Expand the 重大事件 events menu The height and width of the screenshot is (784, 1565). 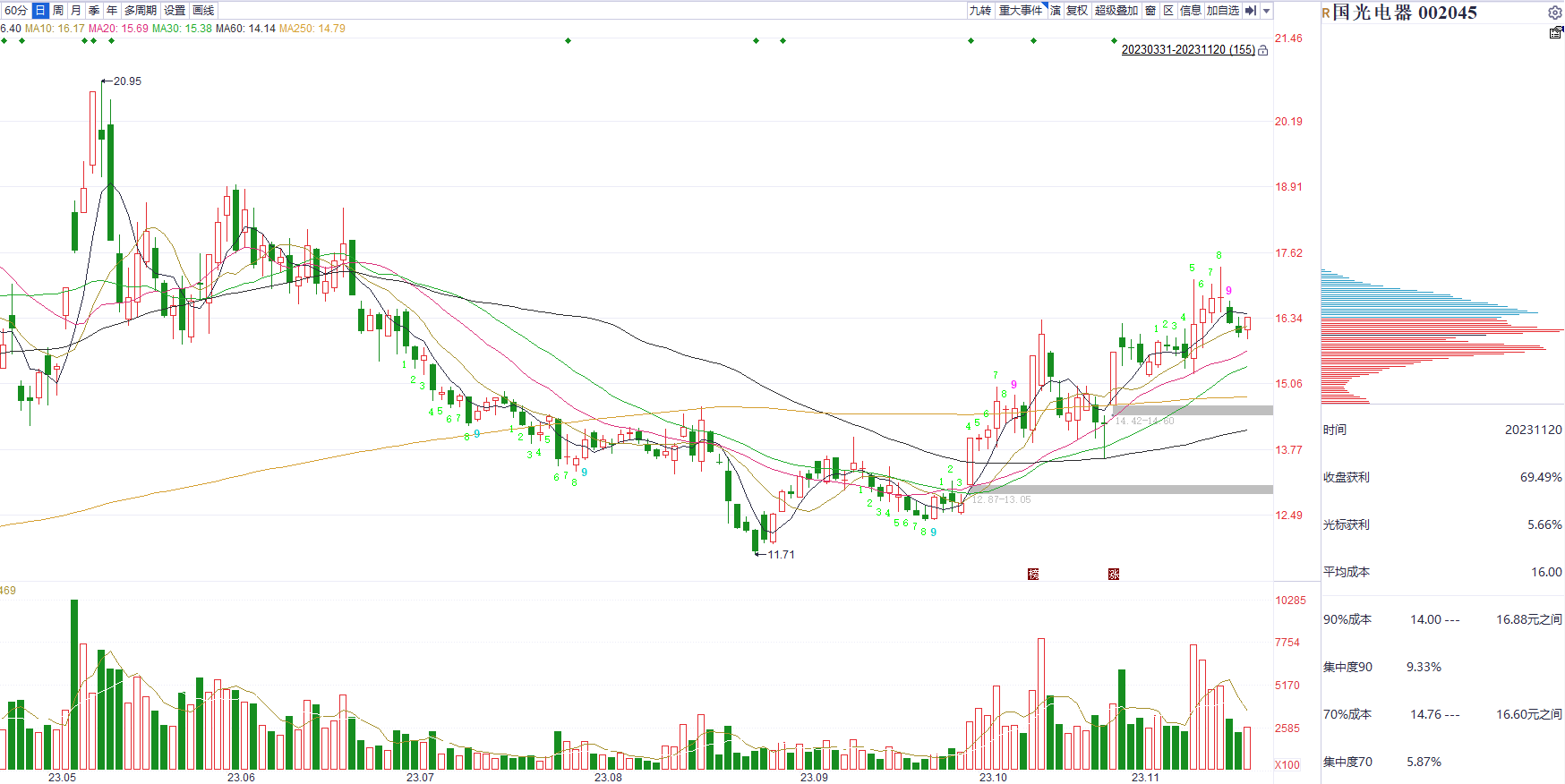click(1021, 11)
